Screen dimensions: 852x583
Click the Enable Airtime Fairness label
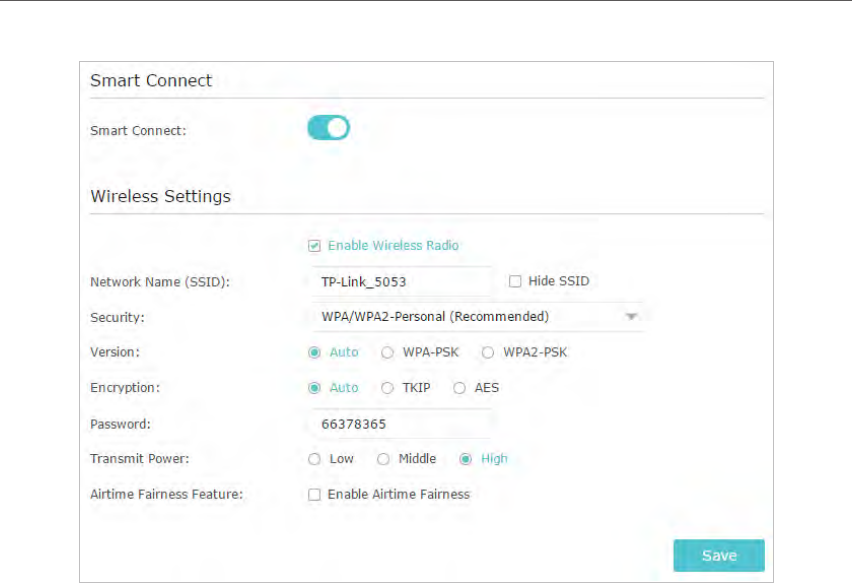398,494
